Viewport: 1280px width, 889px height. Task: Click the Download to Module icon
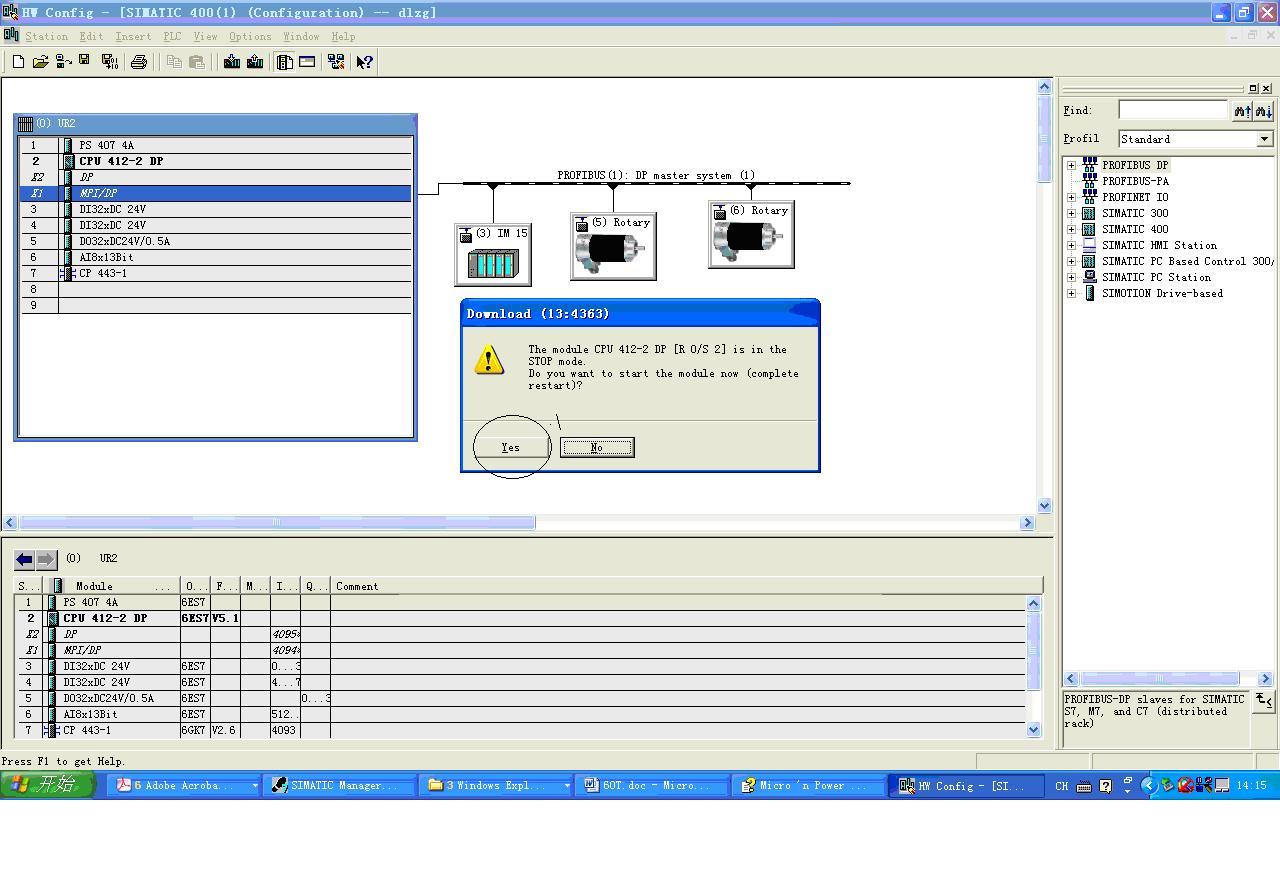click(x=232, y=62)
